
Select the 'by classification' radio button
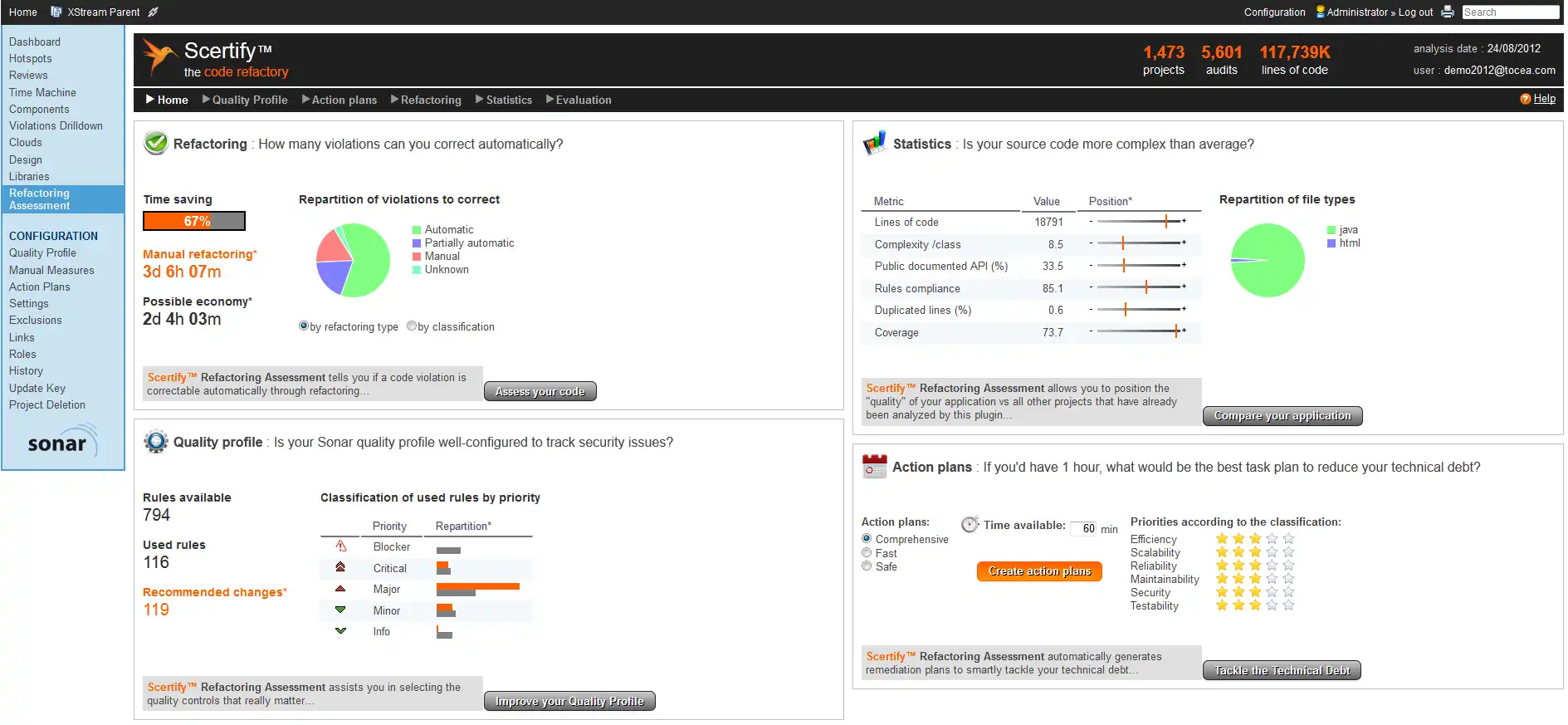[x=412, y=326]
